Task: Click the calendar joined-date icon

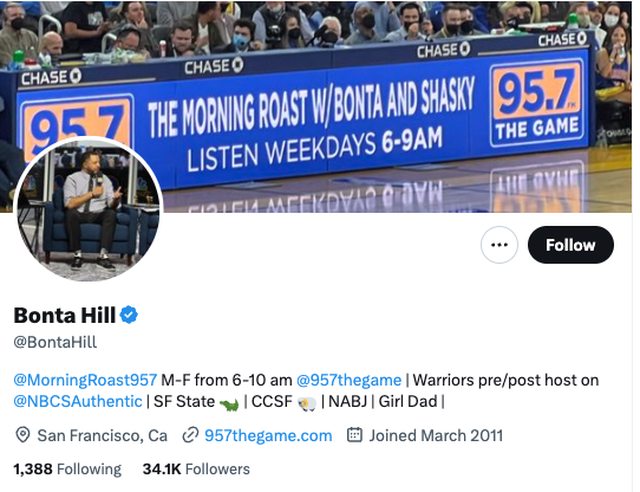Action: (354, 435)
